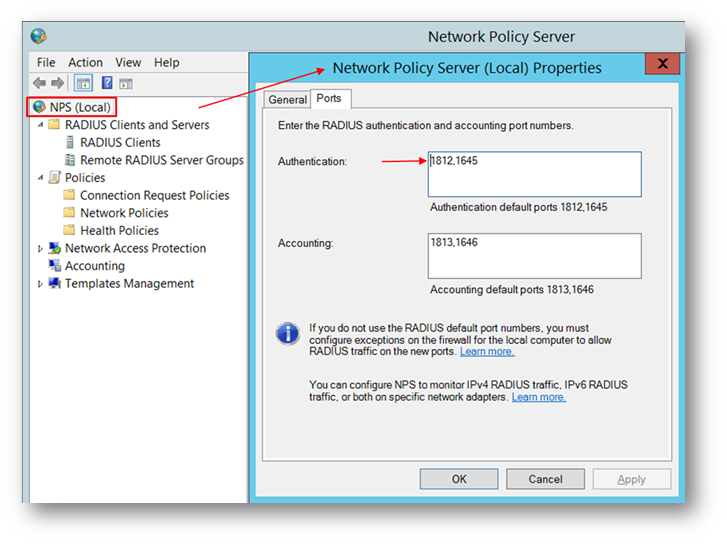Click the Remote RADIUS Server Groups icon
This screenshot has height=545, width=727.
pyautogui.click(x=70, y=160)
